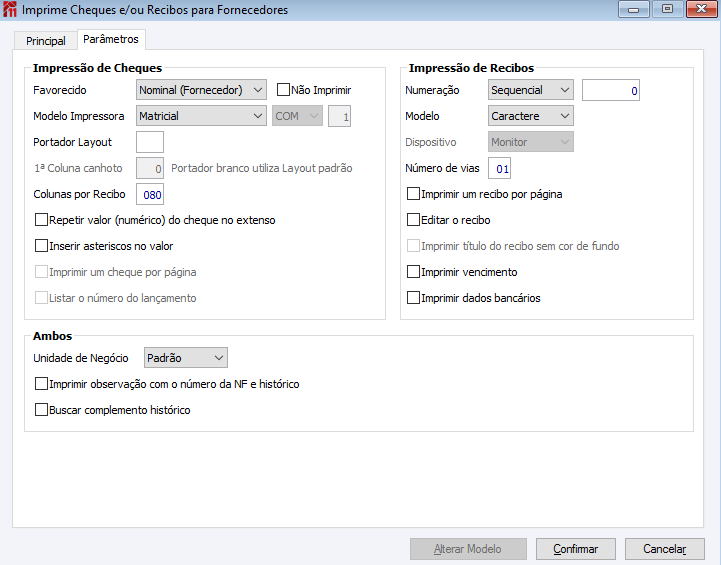This screenshot has height=565, width=721.
Task: Open the Numeração dropdown
Action: point(531,90)
